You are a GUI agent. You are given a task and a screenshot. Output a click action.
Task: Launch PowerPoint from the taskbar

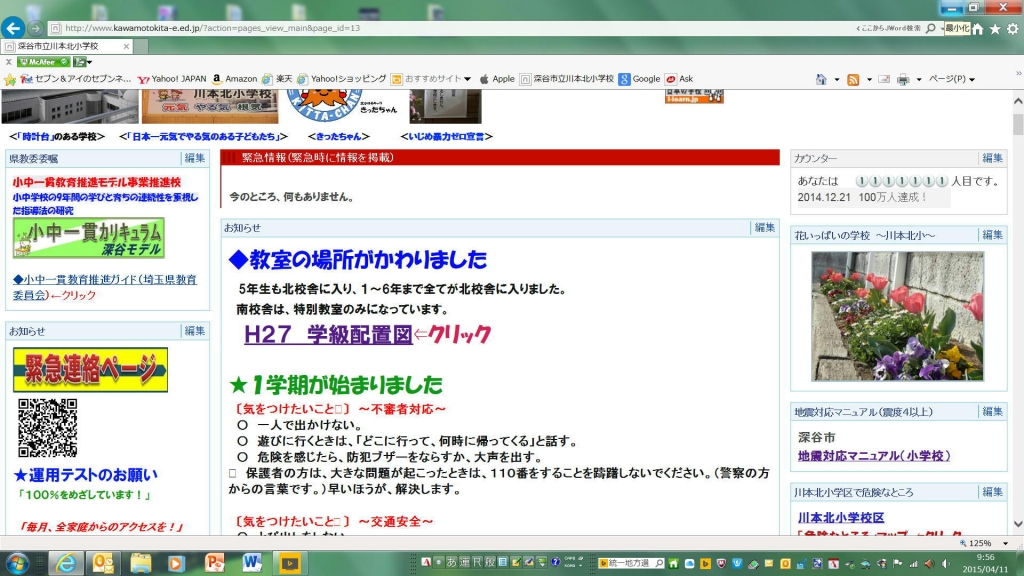pos(215,562)
